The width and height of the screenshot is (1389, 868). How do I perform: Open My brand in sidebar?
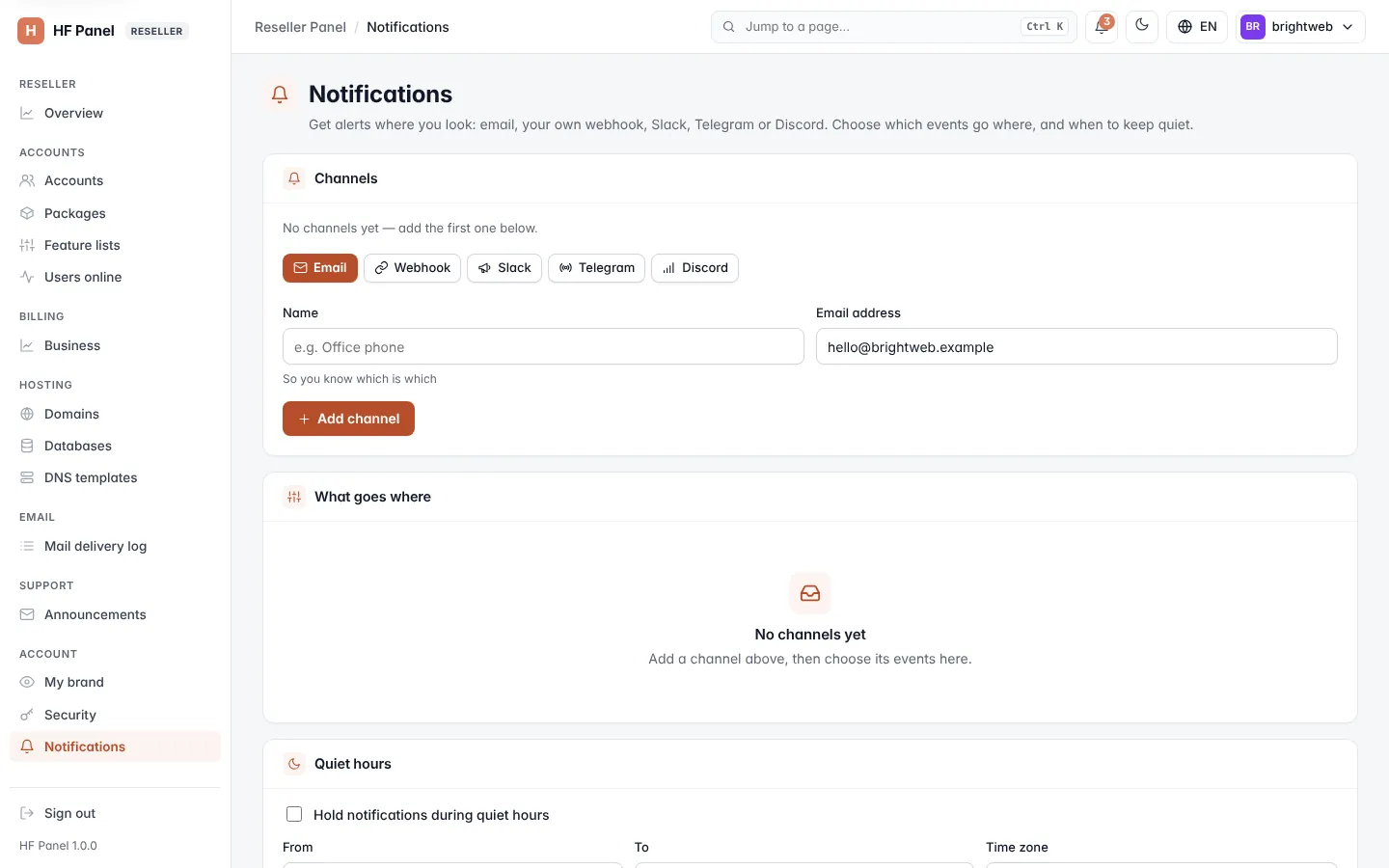115,682
